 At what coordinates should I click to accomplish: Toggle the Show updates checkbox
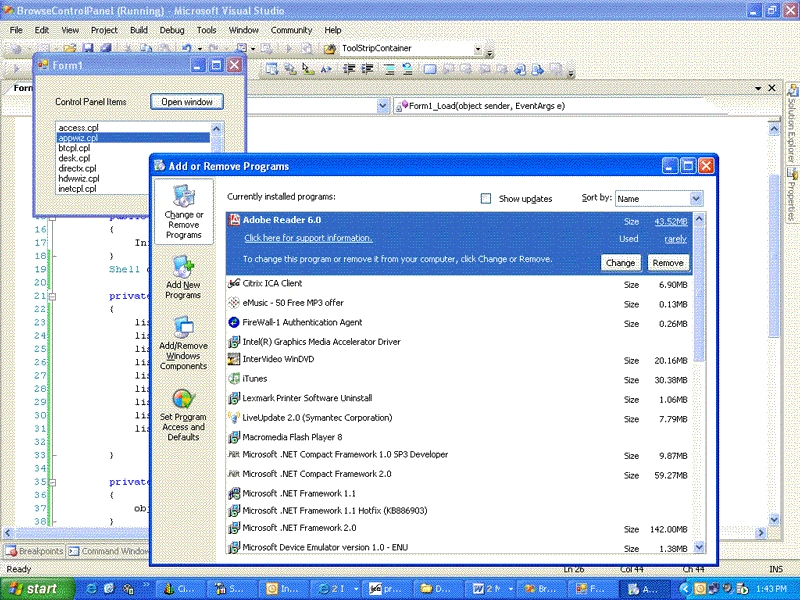pyautogui.click(x=486, y=198)
